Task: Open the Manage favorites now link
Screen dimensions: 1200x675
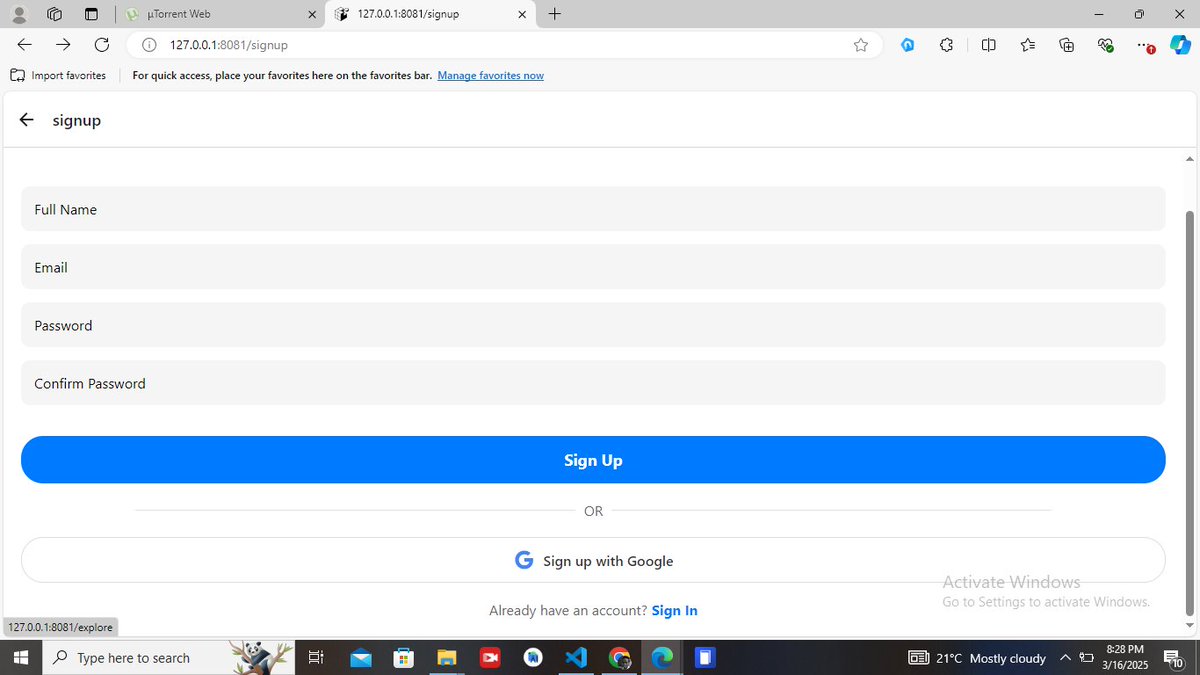Action: point(490,75)
